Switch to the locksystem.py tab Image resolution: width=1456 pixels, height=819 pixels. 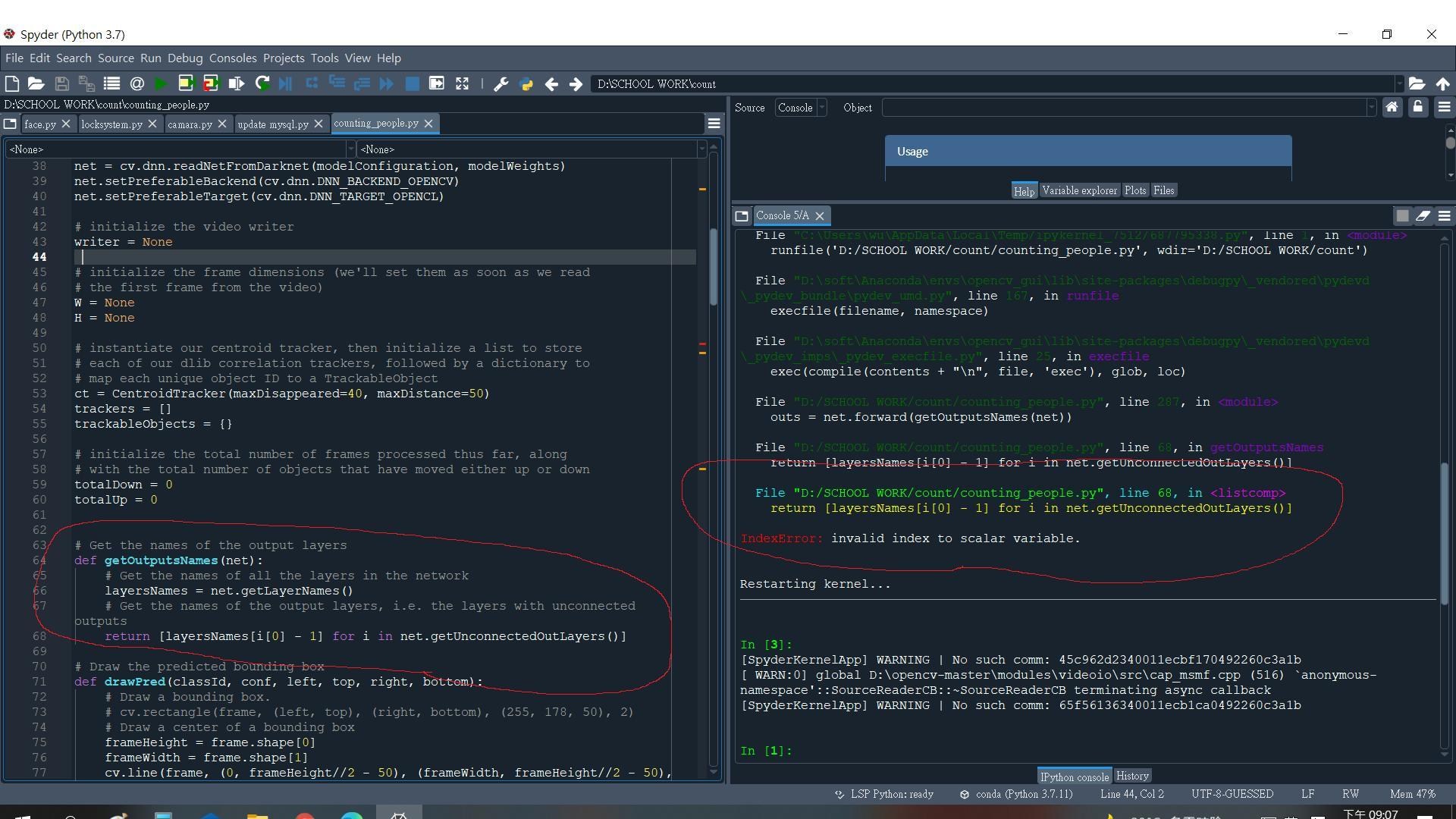(x=111, y=124)
